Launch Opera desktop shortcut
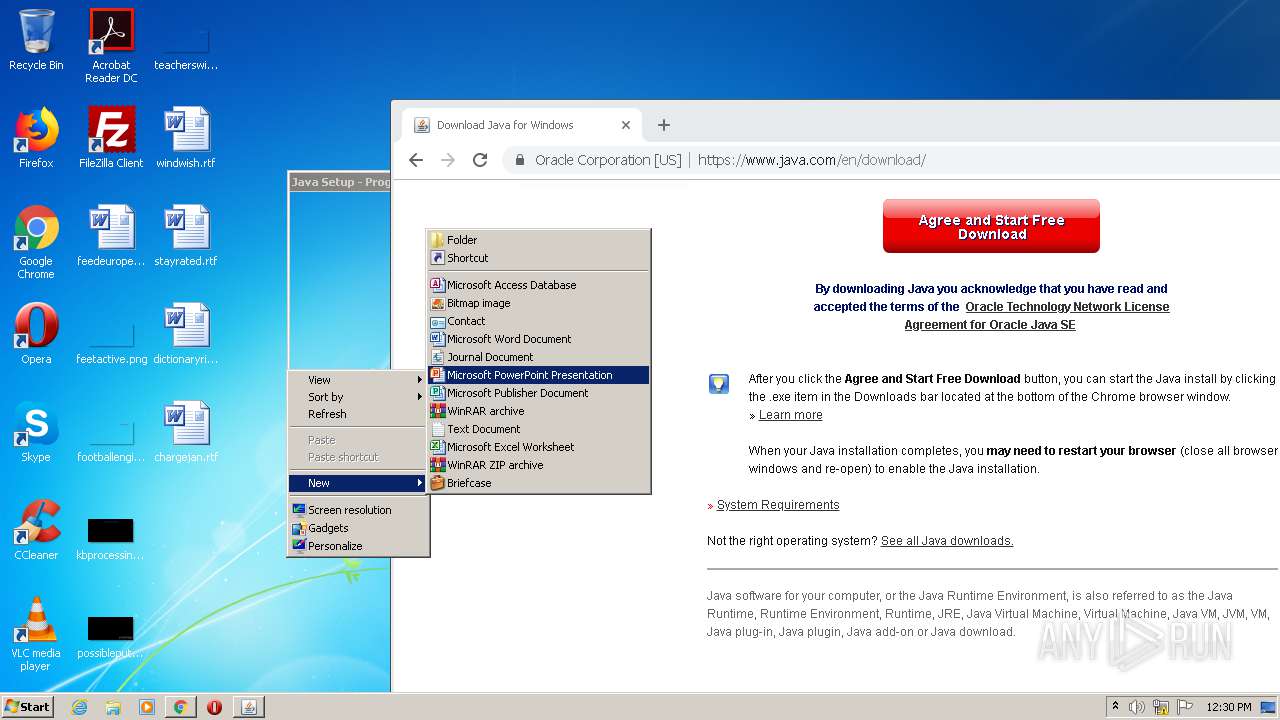 (x=36, y=334)
